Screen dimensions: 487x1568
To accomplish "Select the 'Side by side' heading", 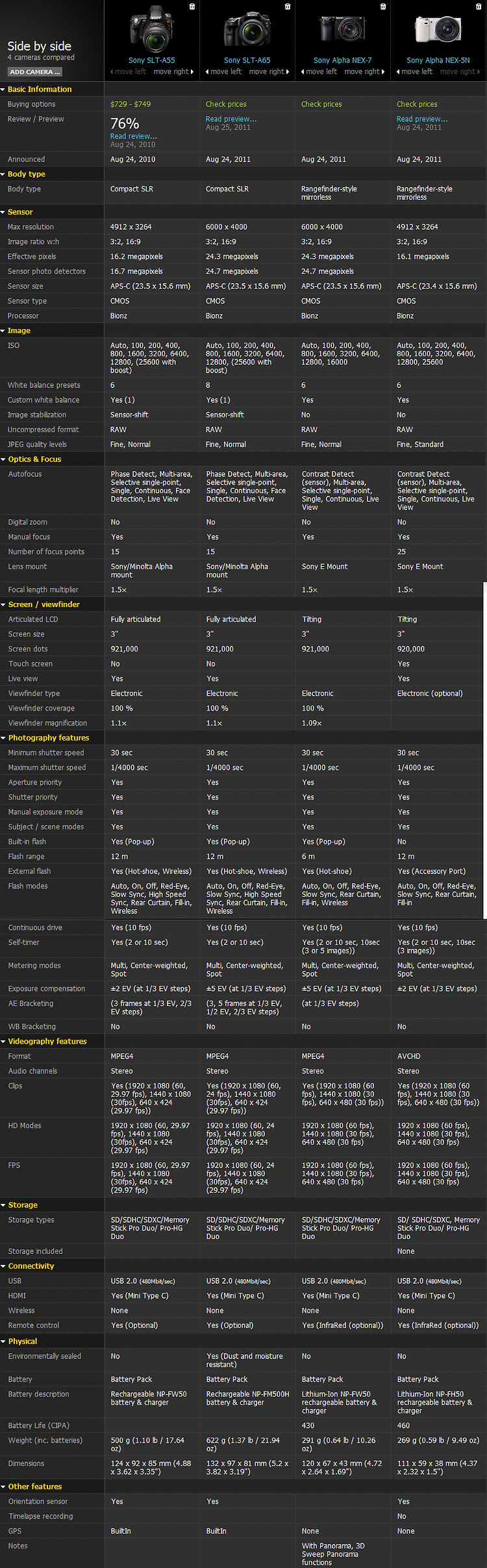I will (40, 46).
